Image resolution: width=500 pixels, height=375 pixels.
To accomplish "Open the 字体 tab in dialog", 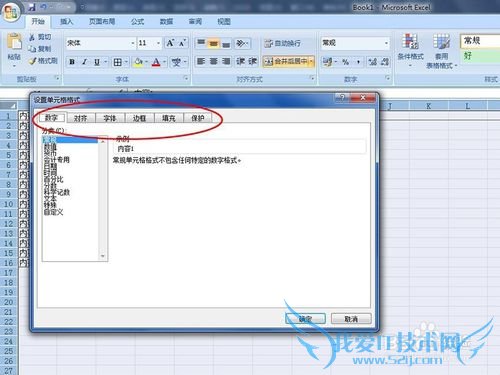I will pos(110,118).
